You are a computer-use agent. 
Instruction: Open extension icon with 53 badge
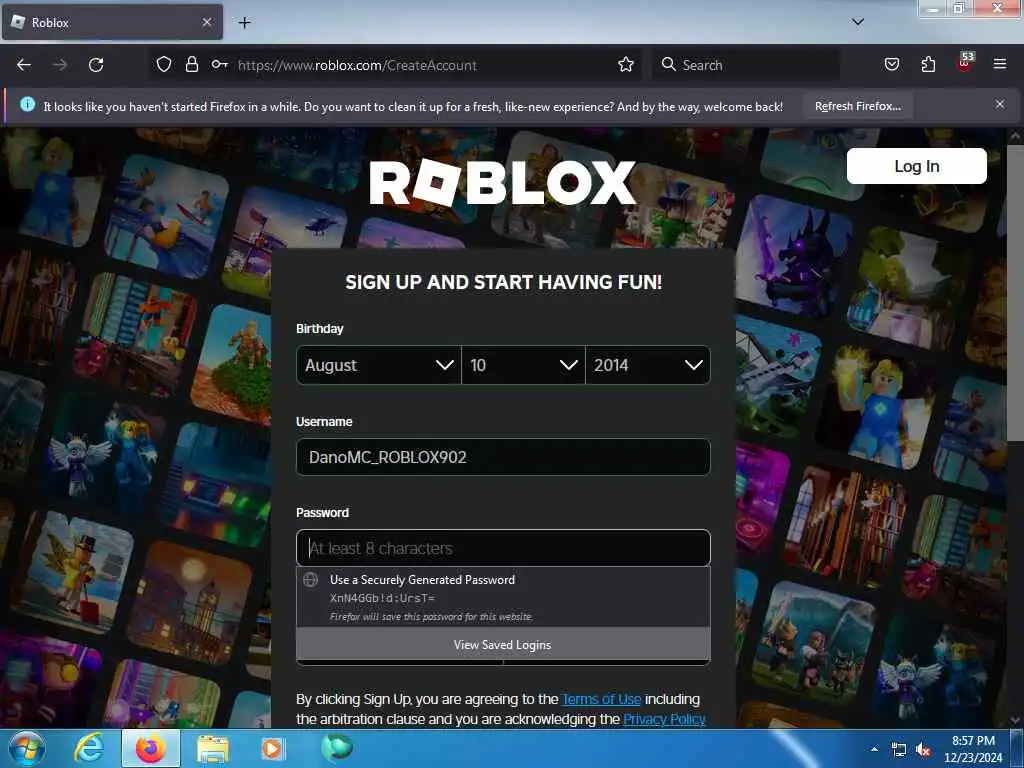tap(965, 62)
